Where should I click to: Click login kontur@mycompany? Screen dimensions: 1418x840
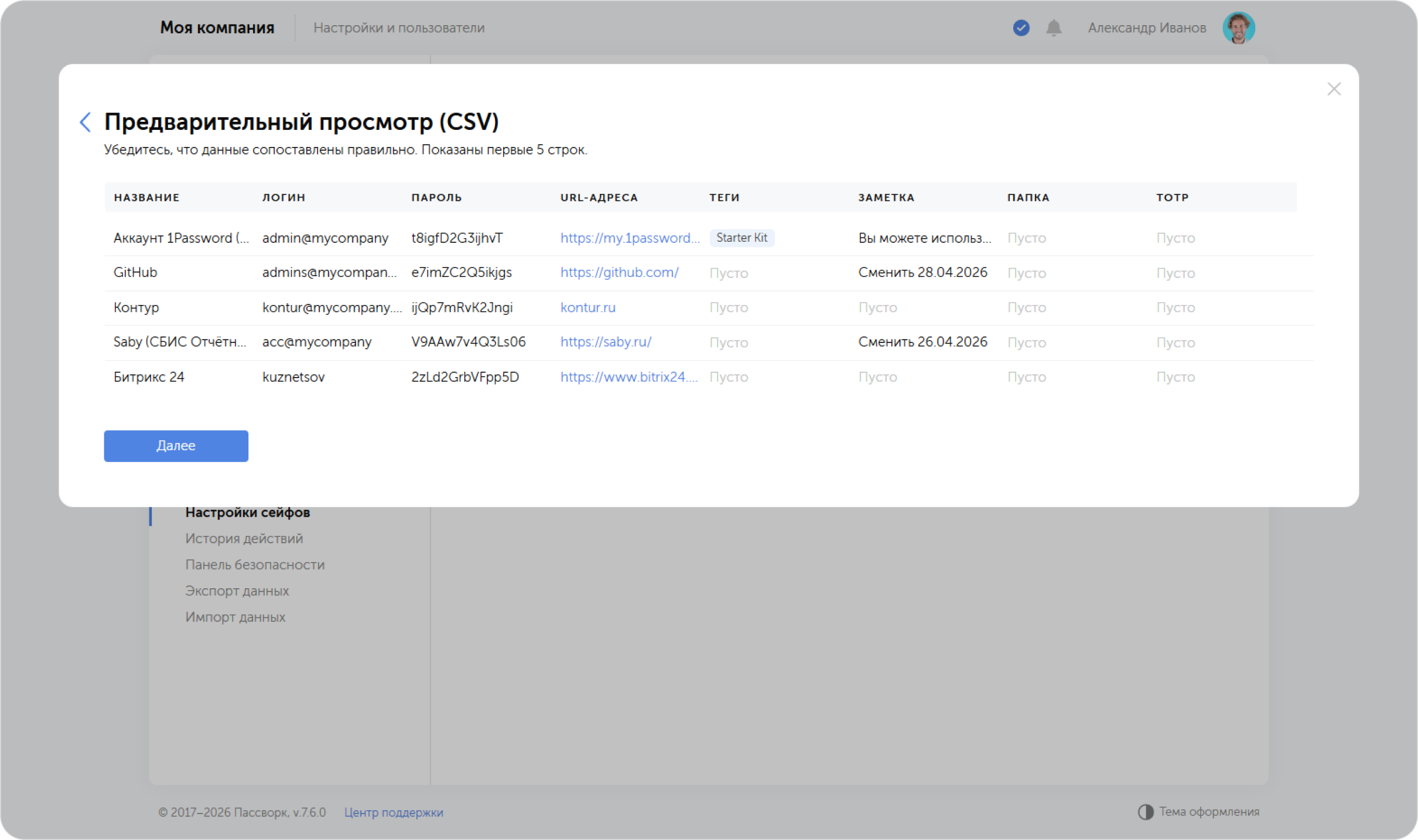pos(332,308)
